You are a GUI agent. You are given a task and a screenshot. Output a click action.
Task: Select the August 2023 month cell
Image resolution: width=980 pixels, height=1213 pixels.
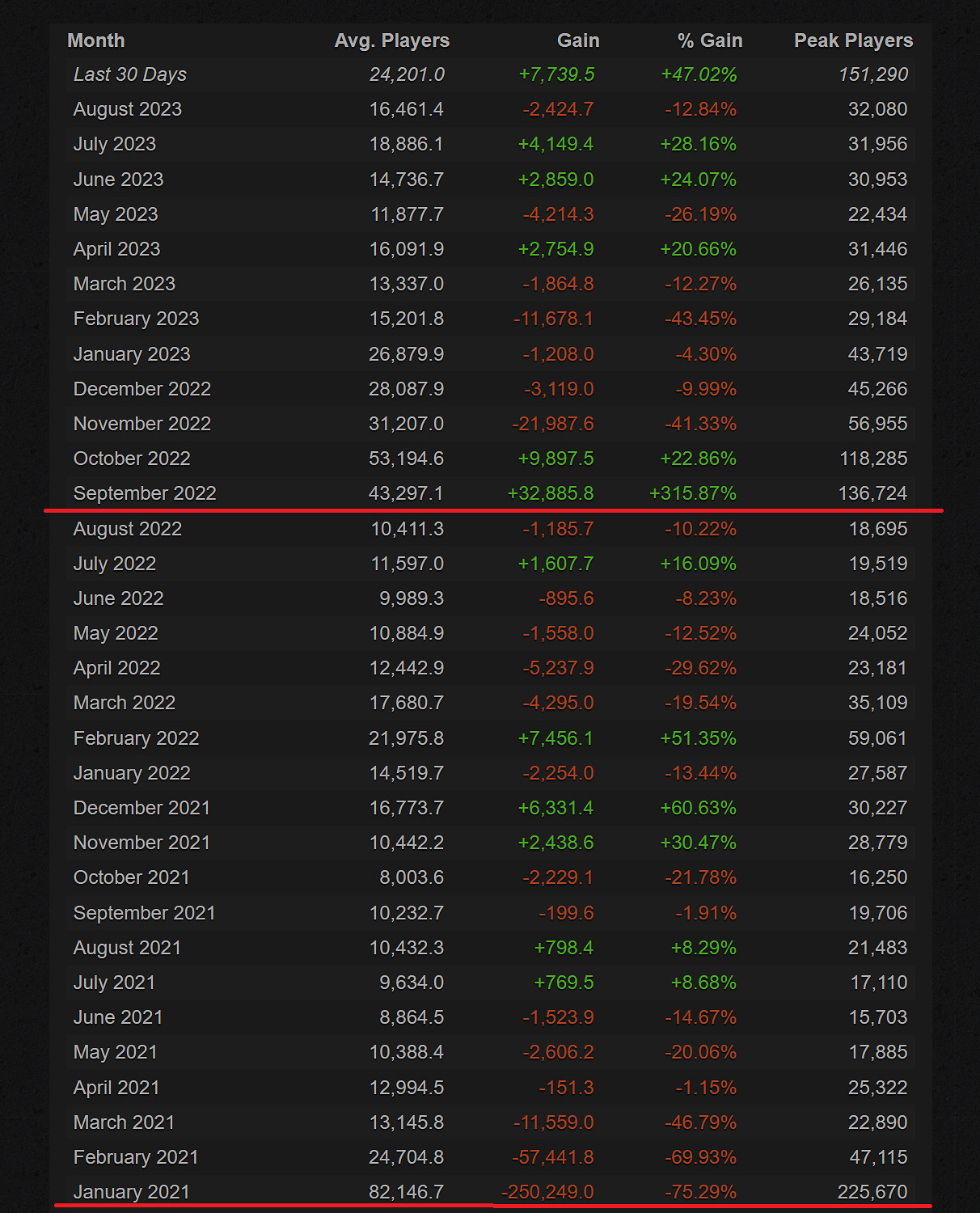(128, 109)
